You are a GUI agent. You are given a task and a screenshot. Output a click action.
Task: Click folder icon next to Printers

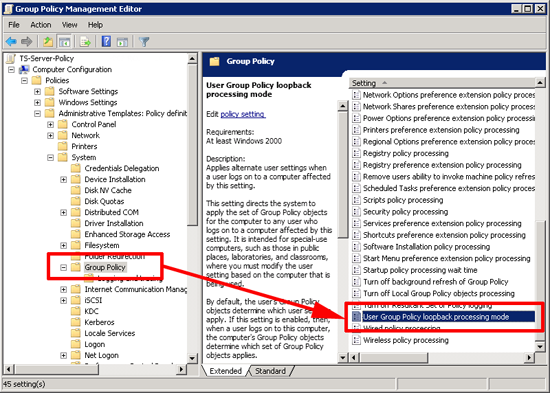(63, 146)
